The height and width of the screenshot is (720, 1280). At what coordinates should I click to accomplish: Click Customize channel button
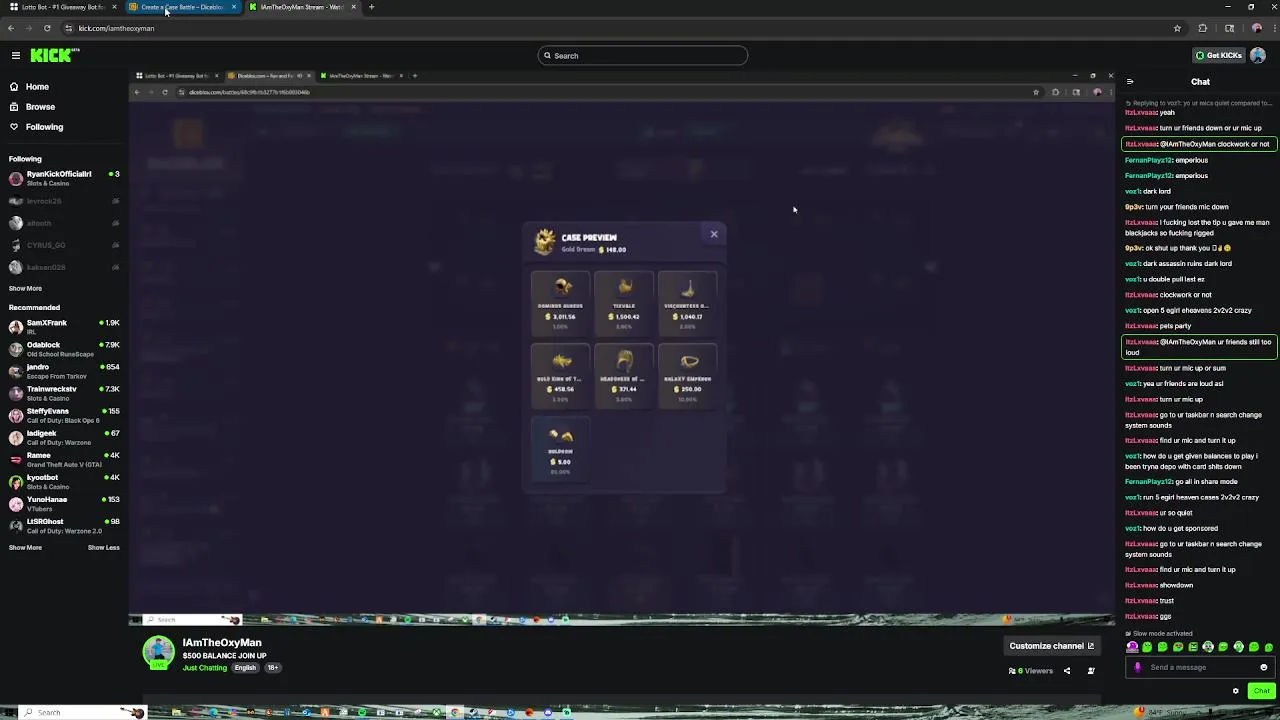1051,646
